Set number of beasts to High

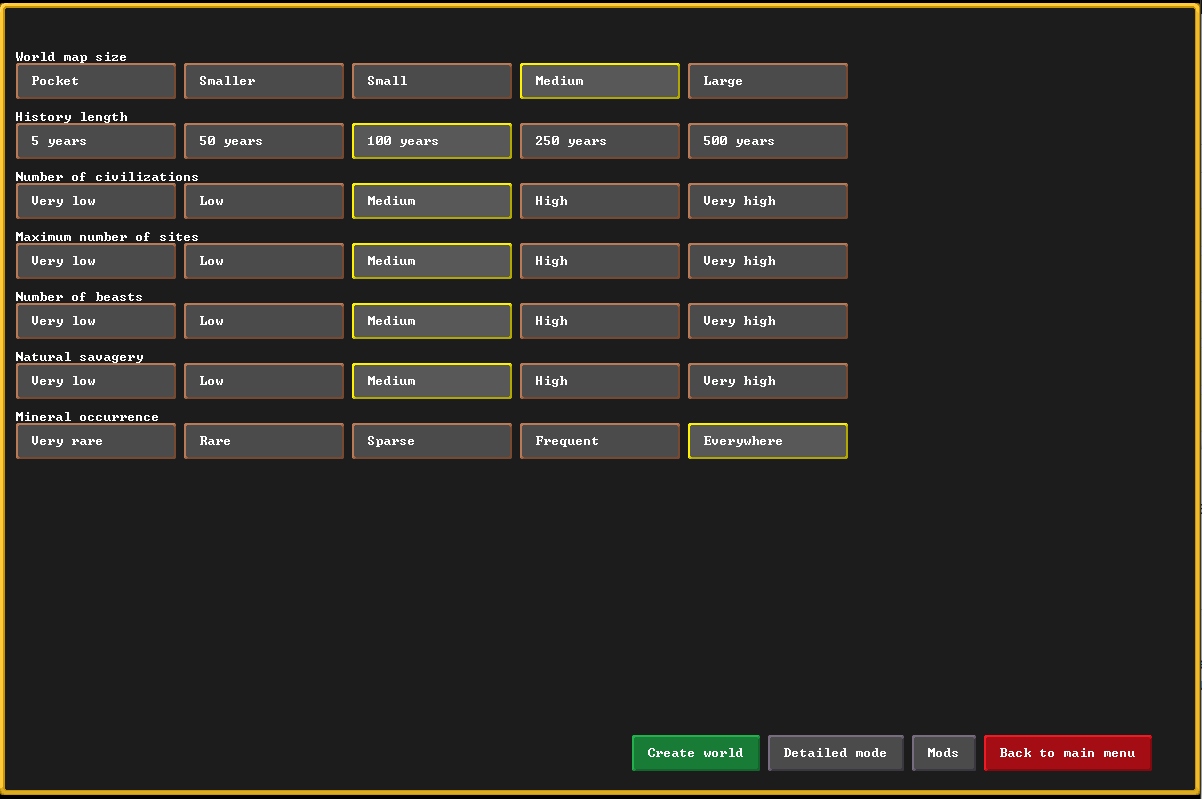pyautogui.click(x=599, y=321)
